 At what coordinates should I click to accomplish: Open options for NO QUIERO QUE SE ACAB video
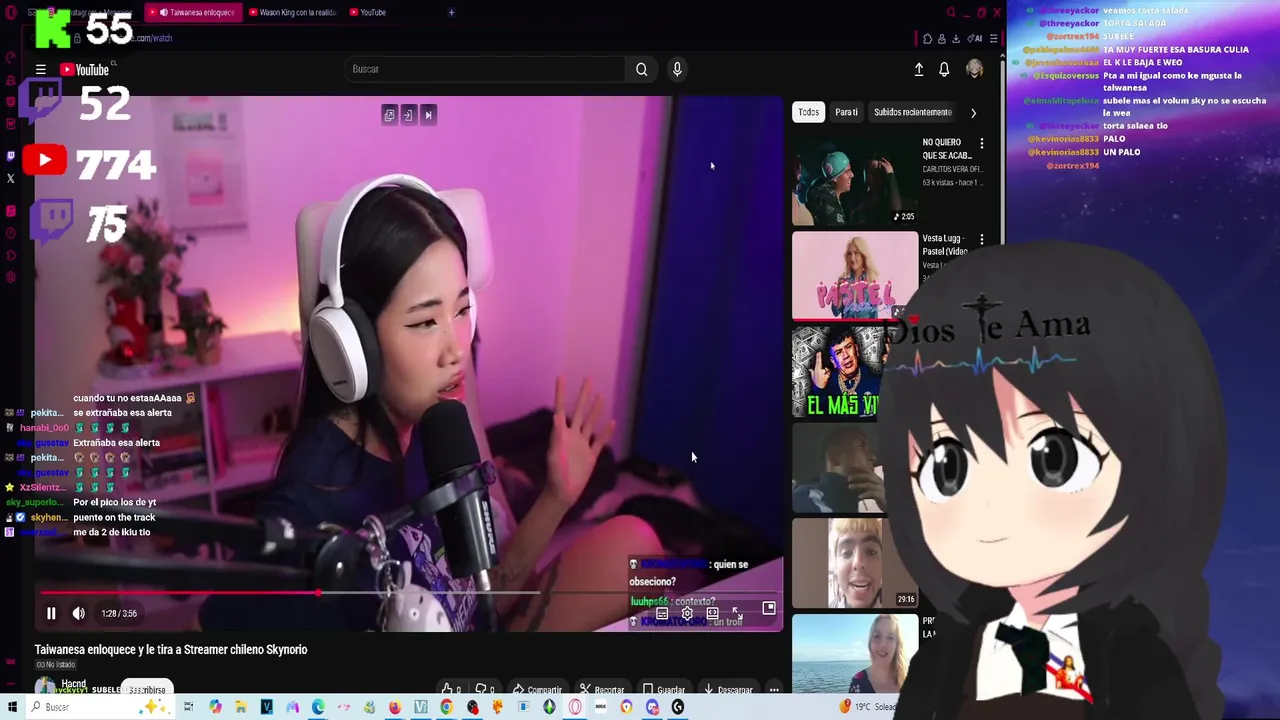pos(982,144)
